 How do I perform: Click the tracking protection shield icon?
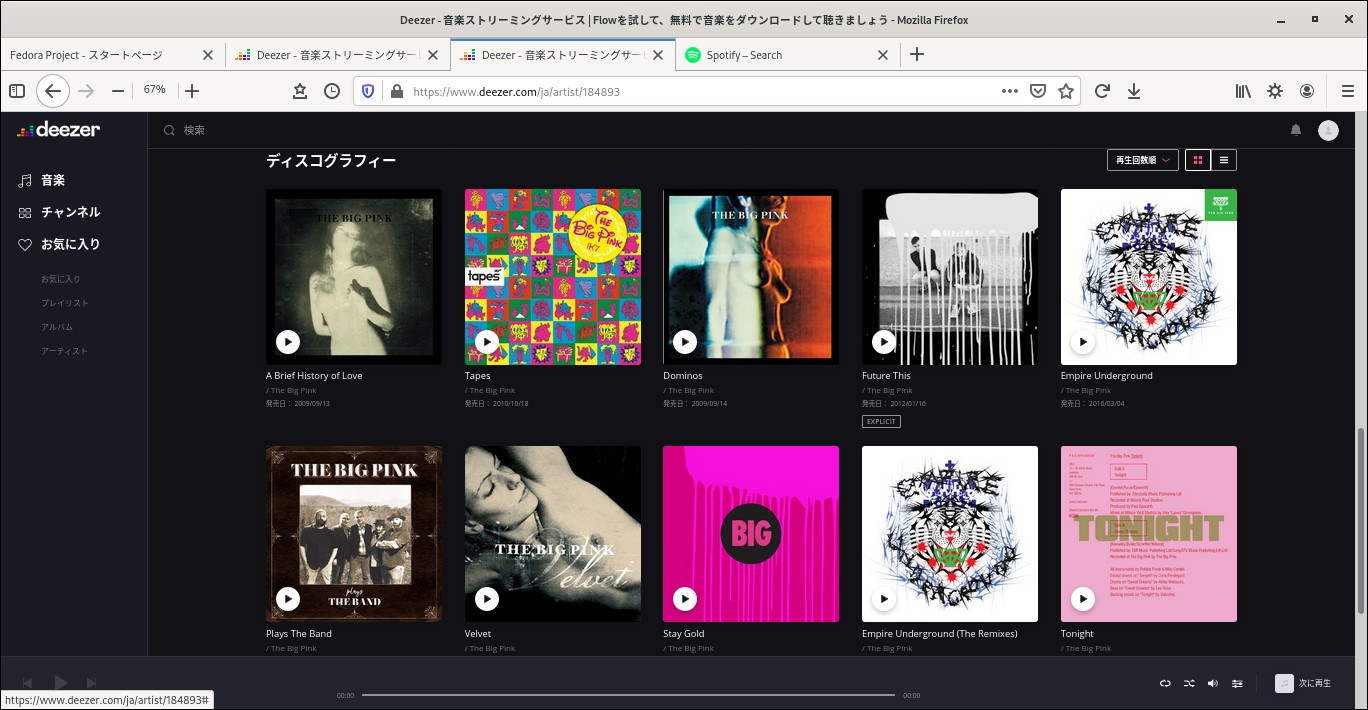[x=368, y=91]
